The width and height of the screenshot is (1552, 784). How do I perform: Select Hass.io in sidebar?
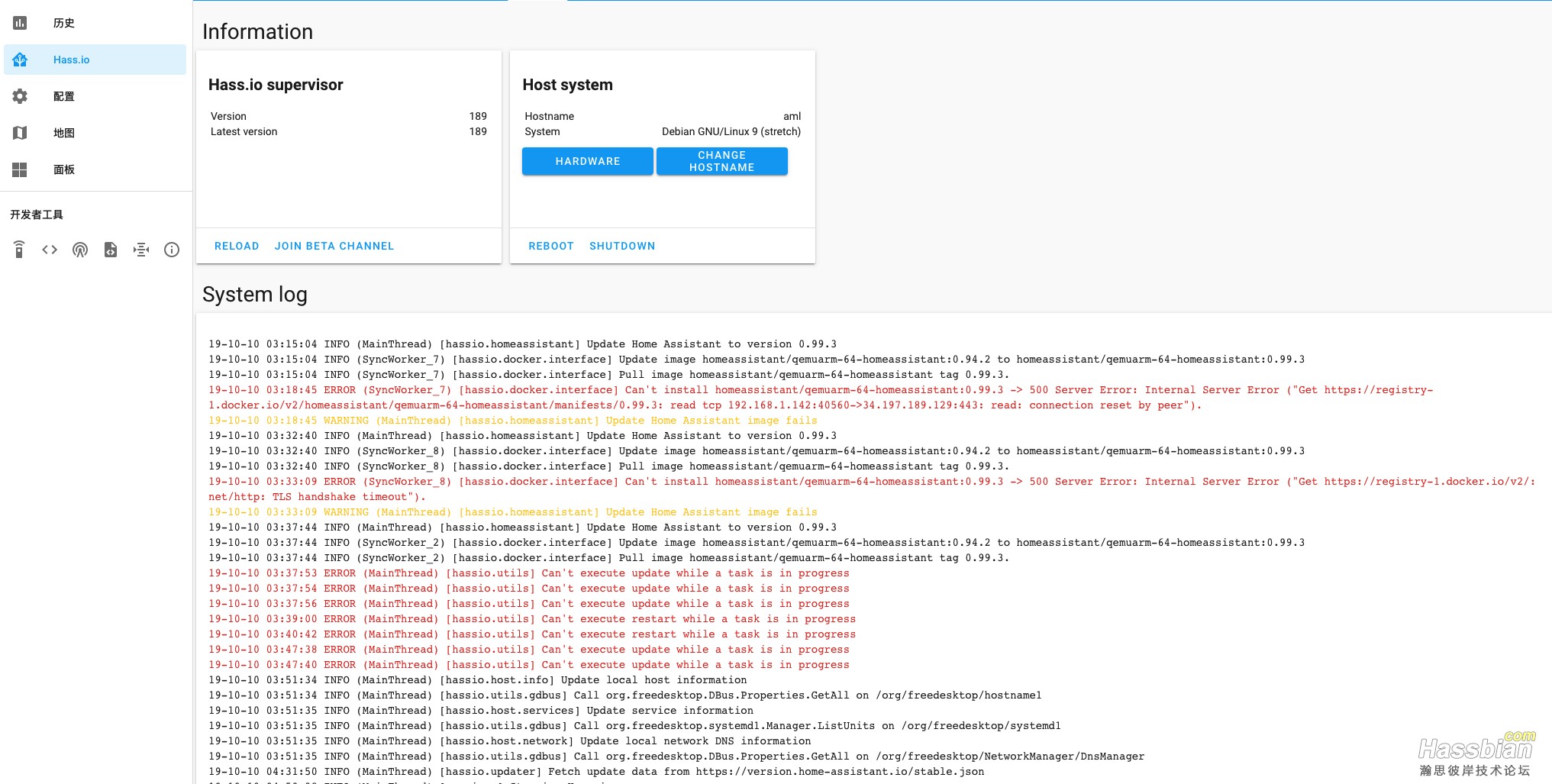click(x=95, y=60)
